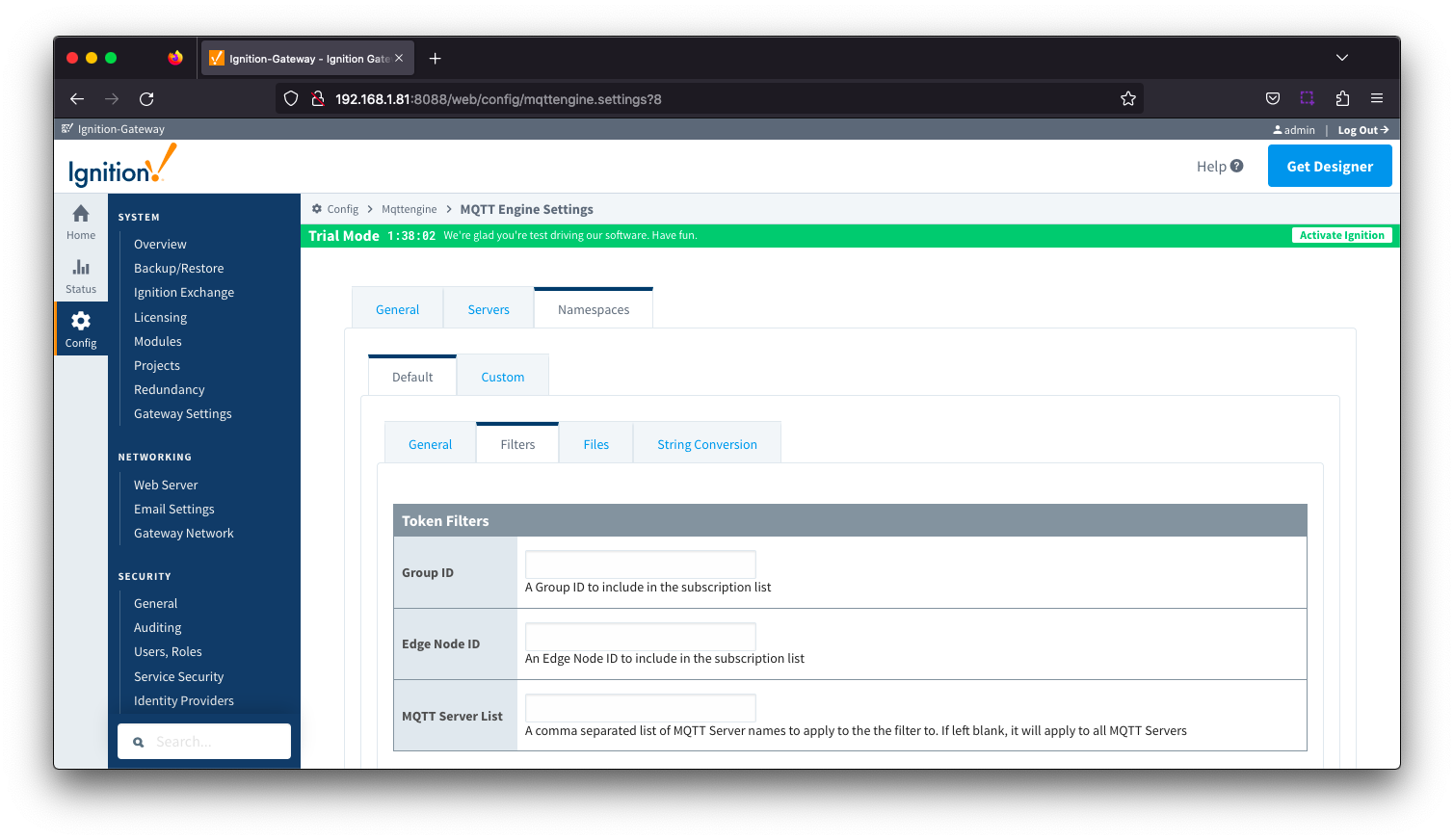Click the search magnifier icon in sidebar
The height and width of the screenshot is (840, 1454).
[x=139, y=742]
